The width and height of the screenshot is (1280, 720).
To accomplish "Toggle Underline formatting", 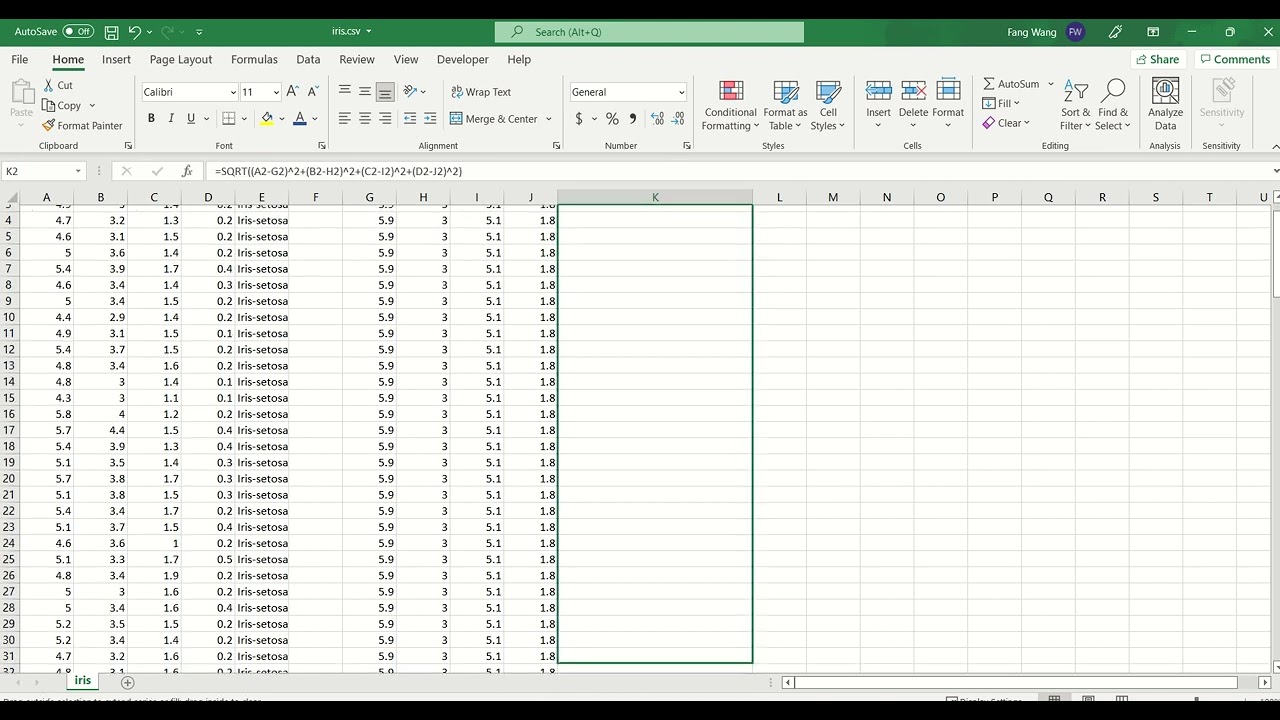I will pos(191,118).
